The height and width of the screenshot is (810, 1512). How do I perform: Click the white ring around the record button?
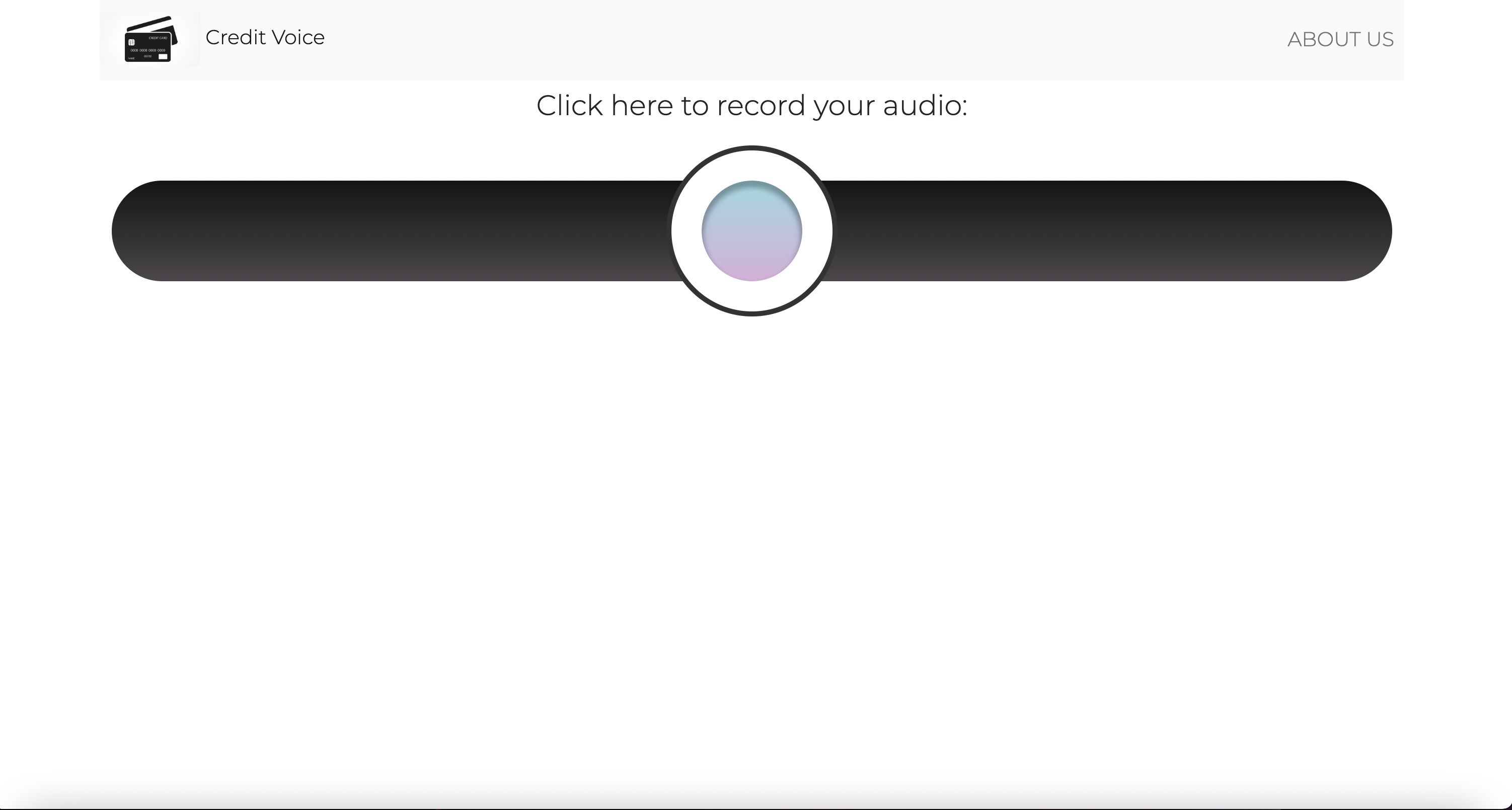click(687, 230)
